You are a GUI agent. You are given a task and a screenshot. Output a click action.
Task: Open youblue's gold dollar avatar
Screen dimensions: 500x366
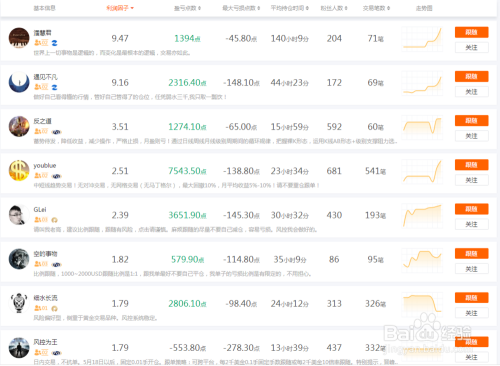coord(19,170)
